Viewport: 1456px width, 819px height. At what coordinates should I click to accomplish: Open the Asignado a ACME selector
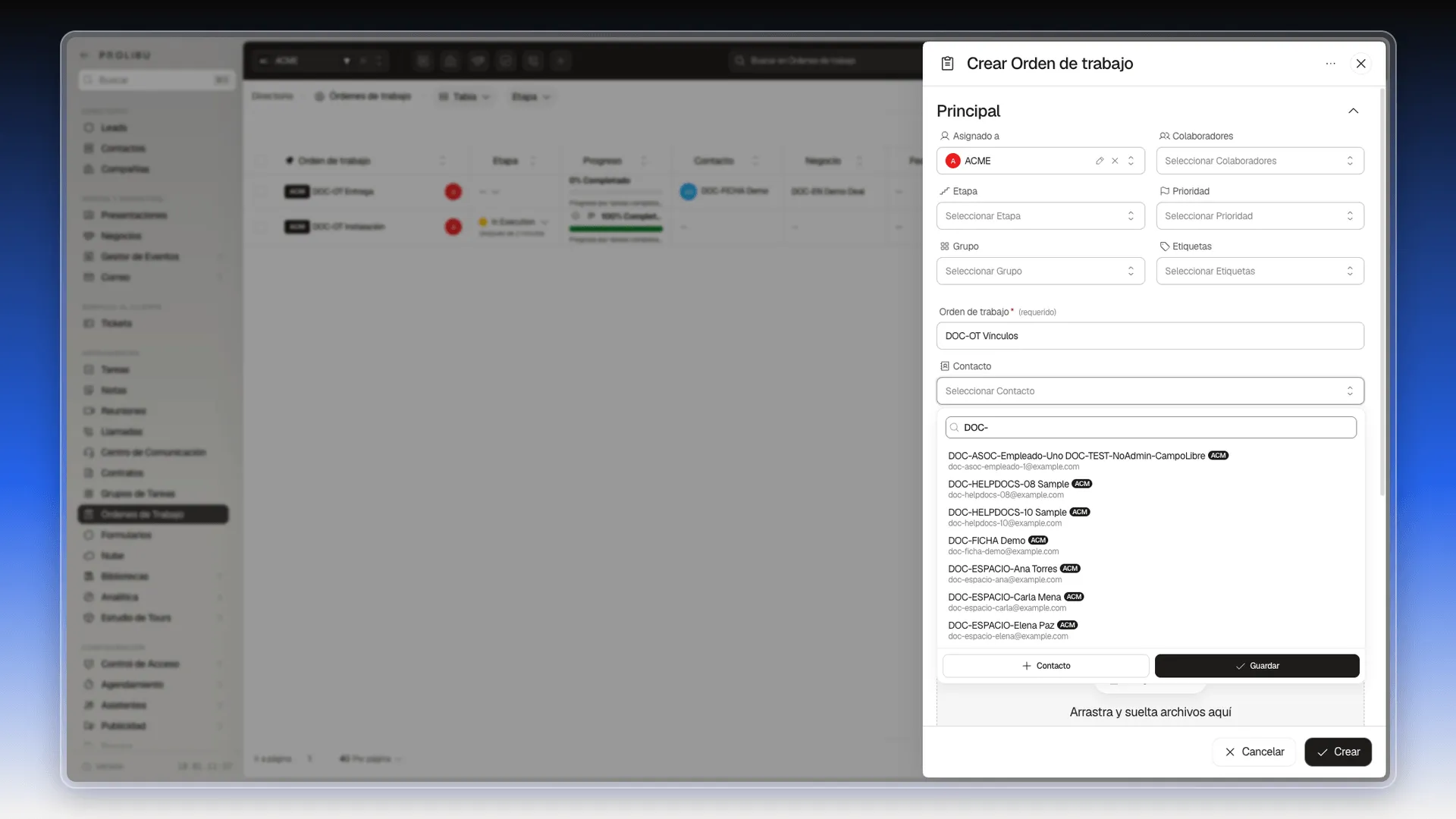click(x=1040, y=161)
